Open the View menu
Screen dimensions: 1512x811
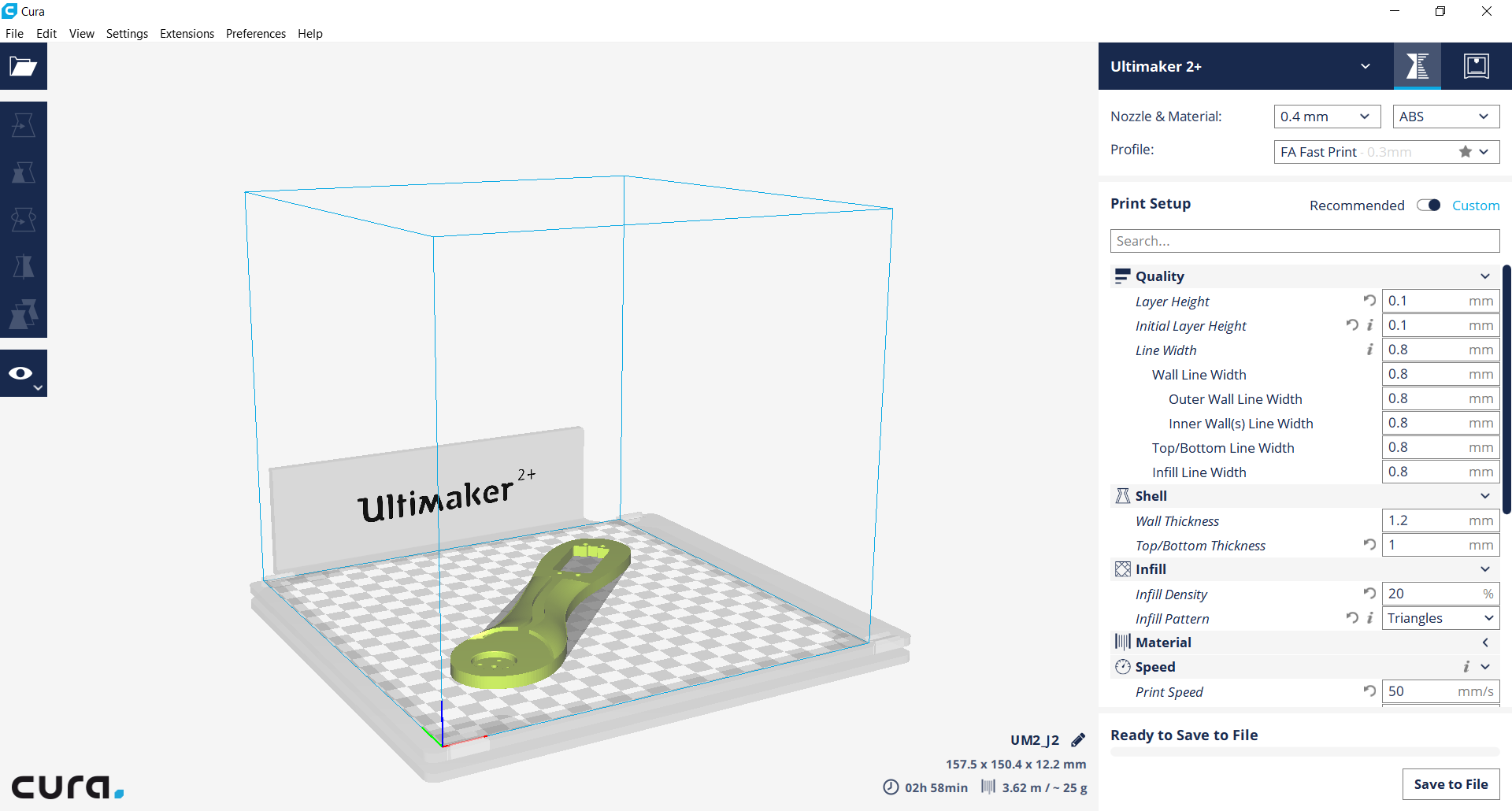[x=81, y=34]
